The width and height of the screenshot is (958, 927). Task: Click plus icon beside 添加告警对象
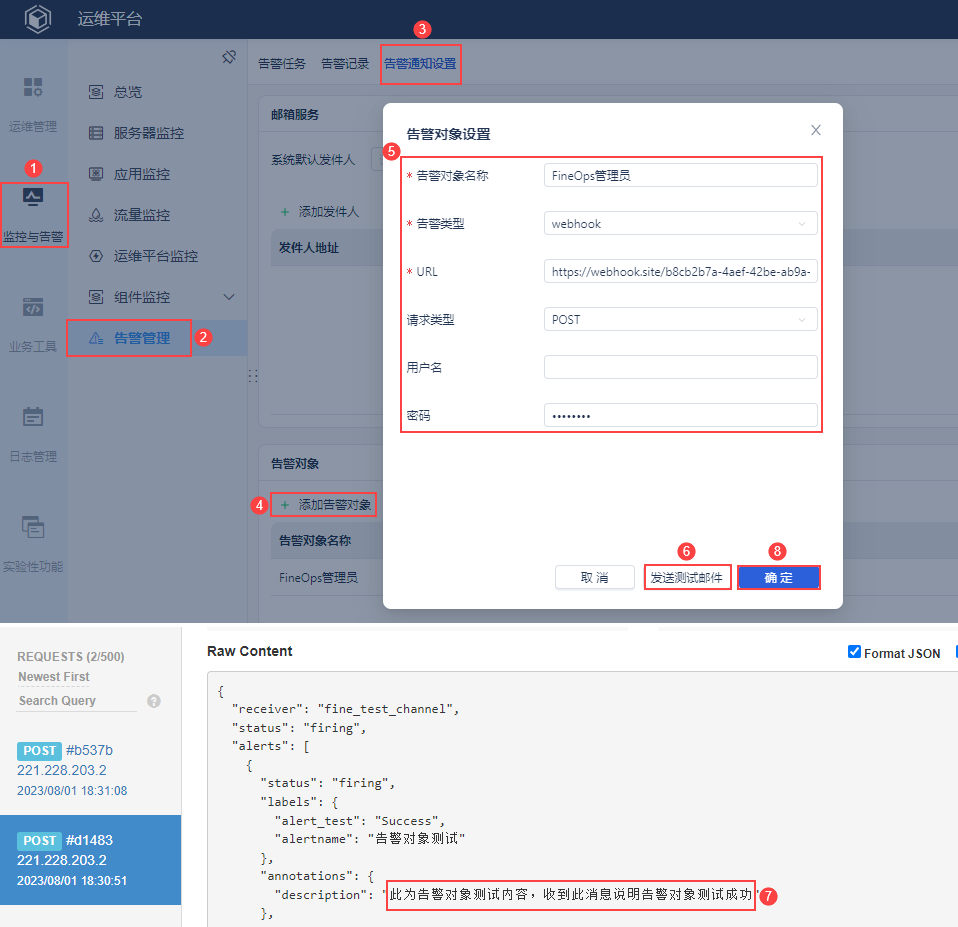285,505
